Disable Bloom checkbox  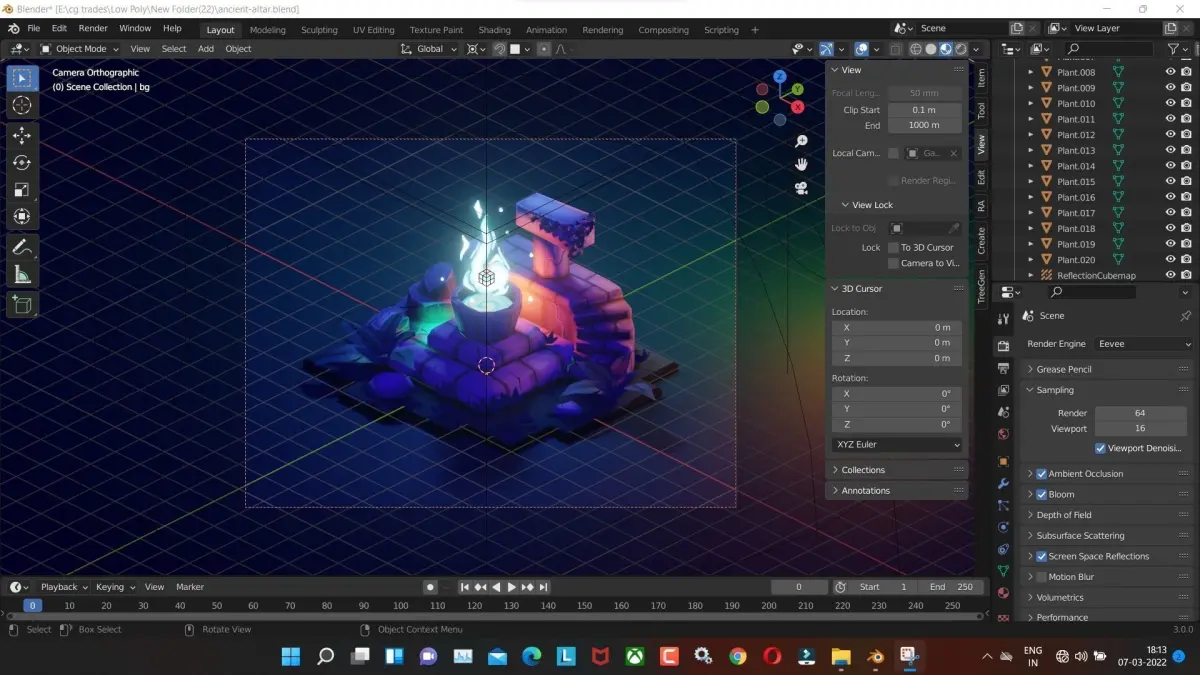[x=1042, y=494]
